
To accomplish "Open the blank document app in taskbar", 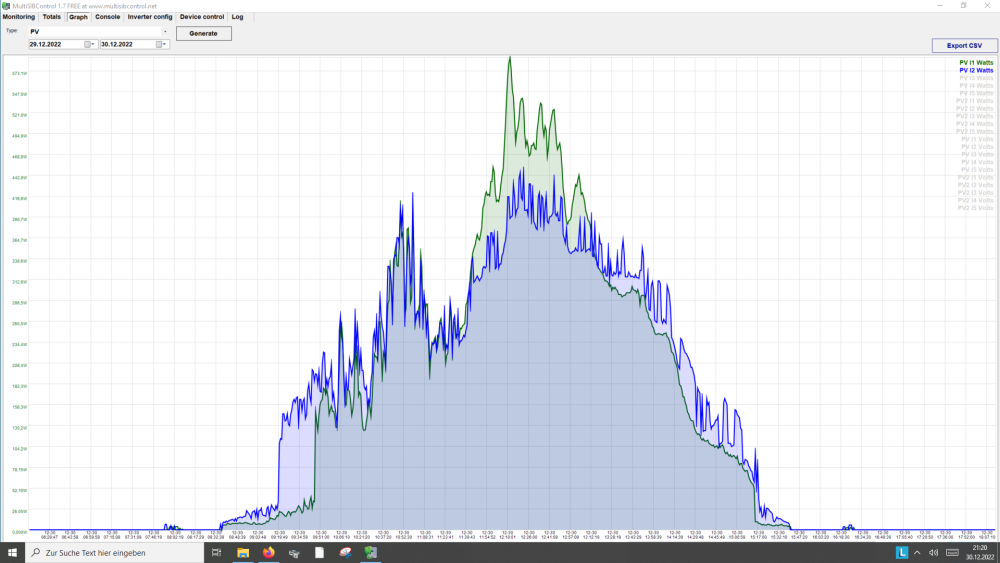I will point(320,553).
